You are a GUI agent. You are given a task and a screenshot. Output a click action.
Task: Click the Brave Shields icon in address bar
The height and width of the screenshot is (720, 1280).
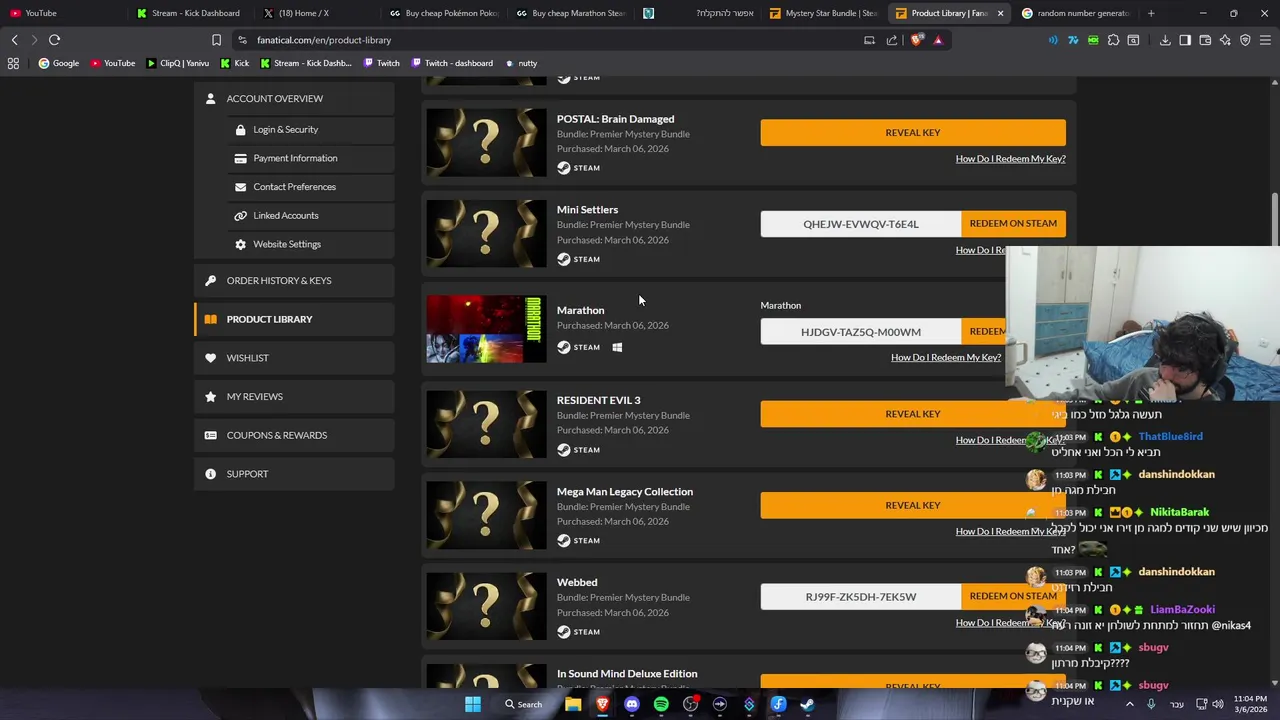click(917, 40)
